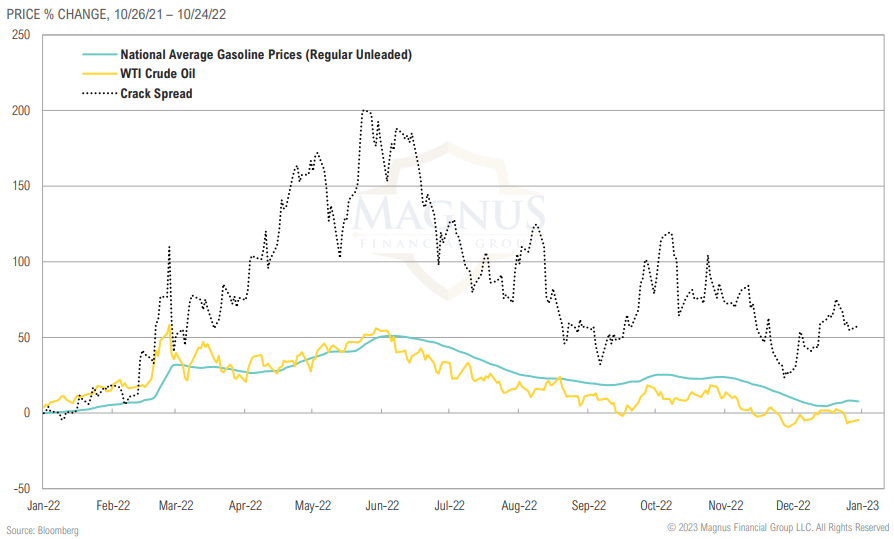The width and height of the screenshot is (894, 539).
Task: Click the 100 y-axis label
Action: click(x=20, y=262)
